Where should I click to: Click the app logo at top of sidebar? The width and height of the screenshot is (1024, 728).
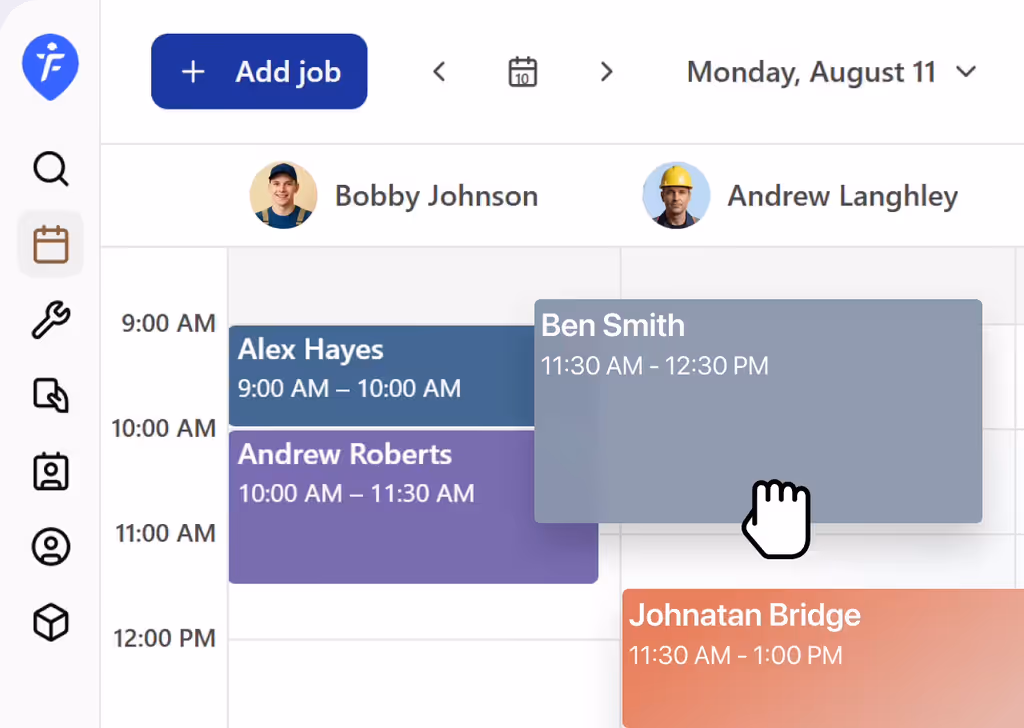tap(50, 67)
